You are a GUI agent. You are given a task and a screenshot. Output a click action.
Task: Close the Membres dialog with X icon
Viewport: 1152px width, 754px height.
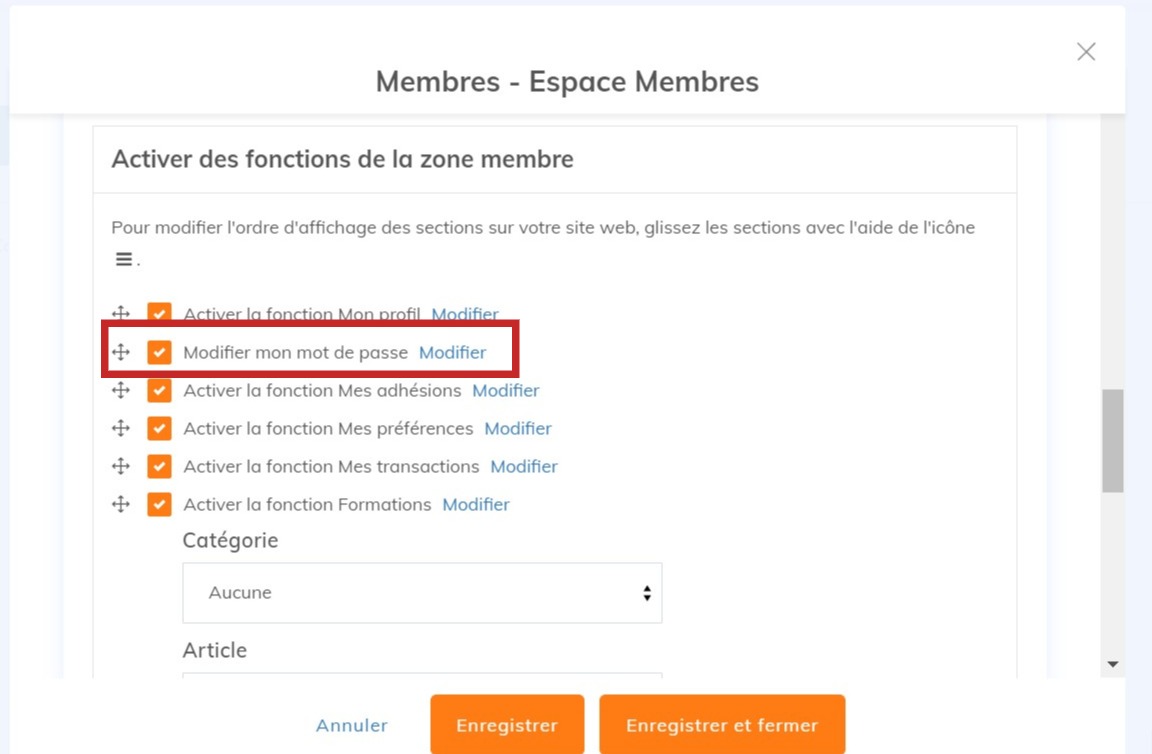coord(1086,52)
